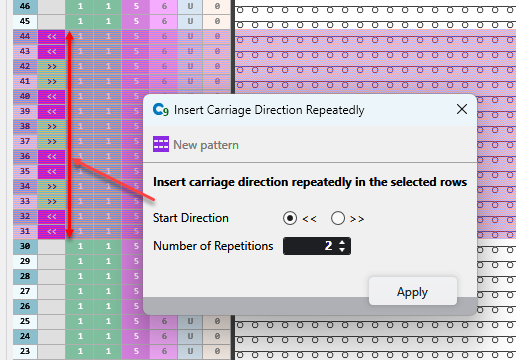516x360 pixels.
Task: Select row number 30 header
Action: pyautogui.click(x=25, y=247)
